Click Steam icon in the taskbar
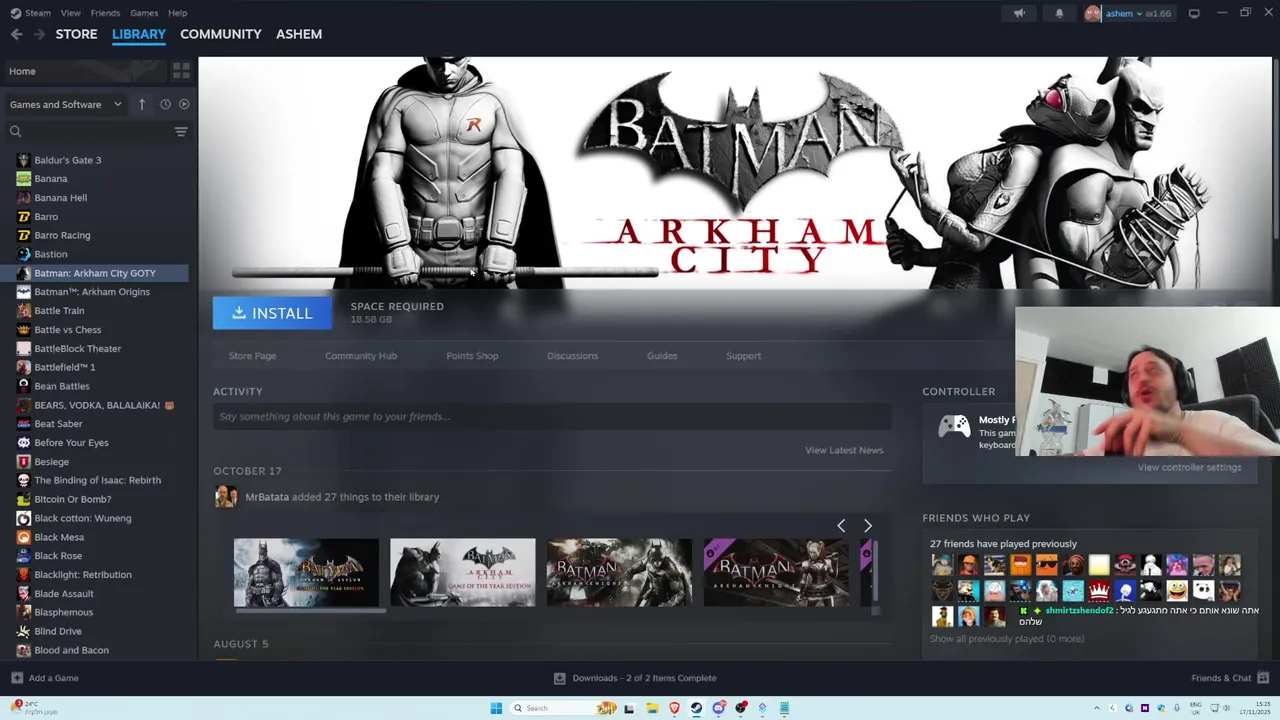This screenshot has width=1280, height=720. pos(696,708)
